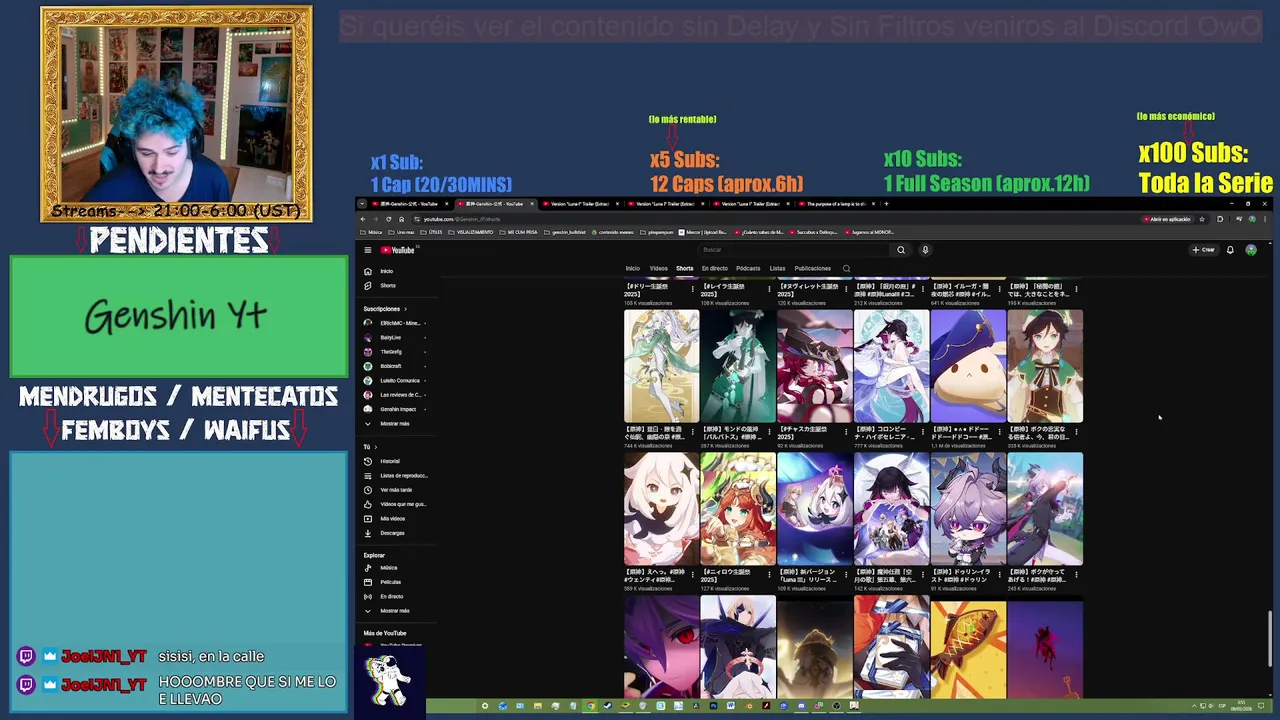Go back in the browser
This screenshot has height=720, width=1280.
point(362,219)
